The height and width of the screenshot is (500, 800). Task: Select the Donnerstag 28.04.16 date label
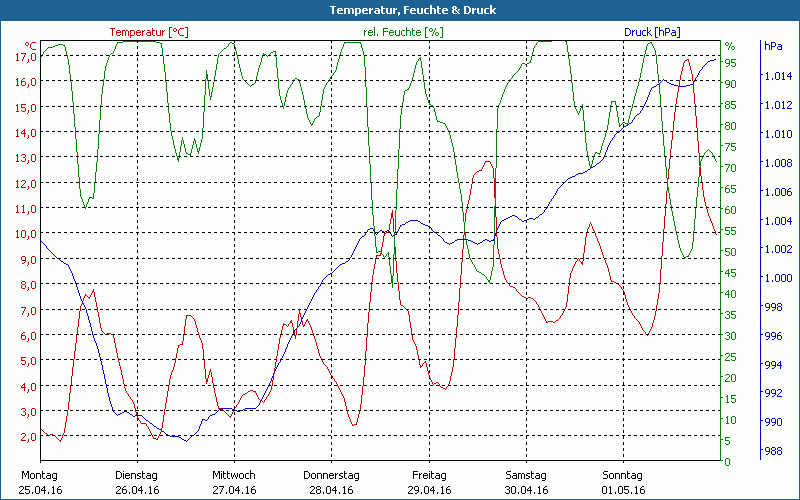[331, 482]
